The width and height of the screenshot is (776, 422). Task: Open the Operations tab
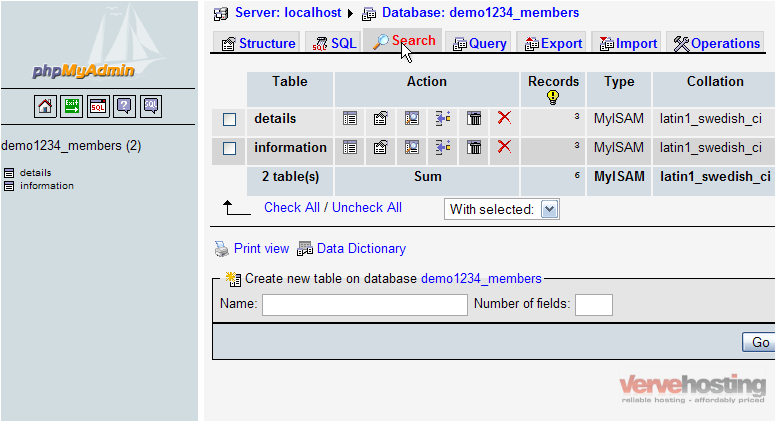tap(716, 43)
